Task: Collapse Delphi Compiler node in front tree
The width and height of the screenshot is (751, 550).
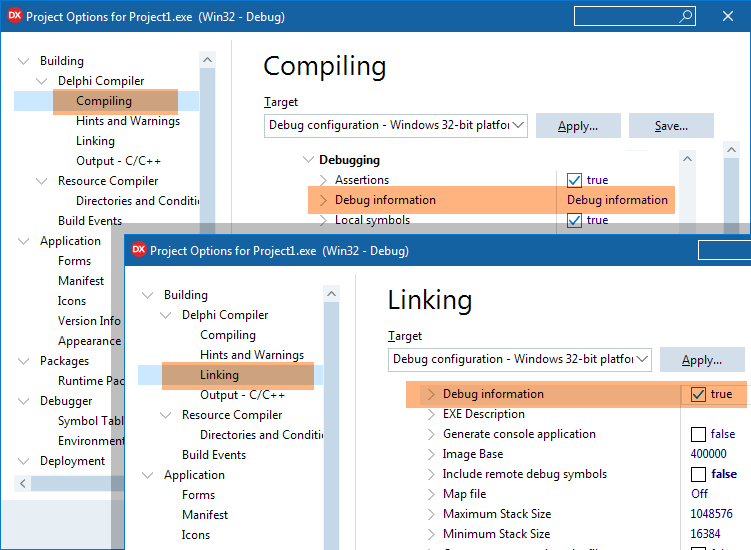Action: pyautogui.click(x=165, y=315)
